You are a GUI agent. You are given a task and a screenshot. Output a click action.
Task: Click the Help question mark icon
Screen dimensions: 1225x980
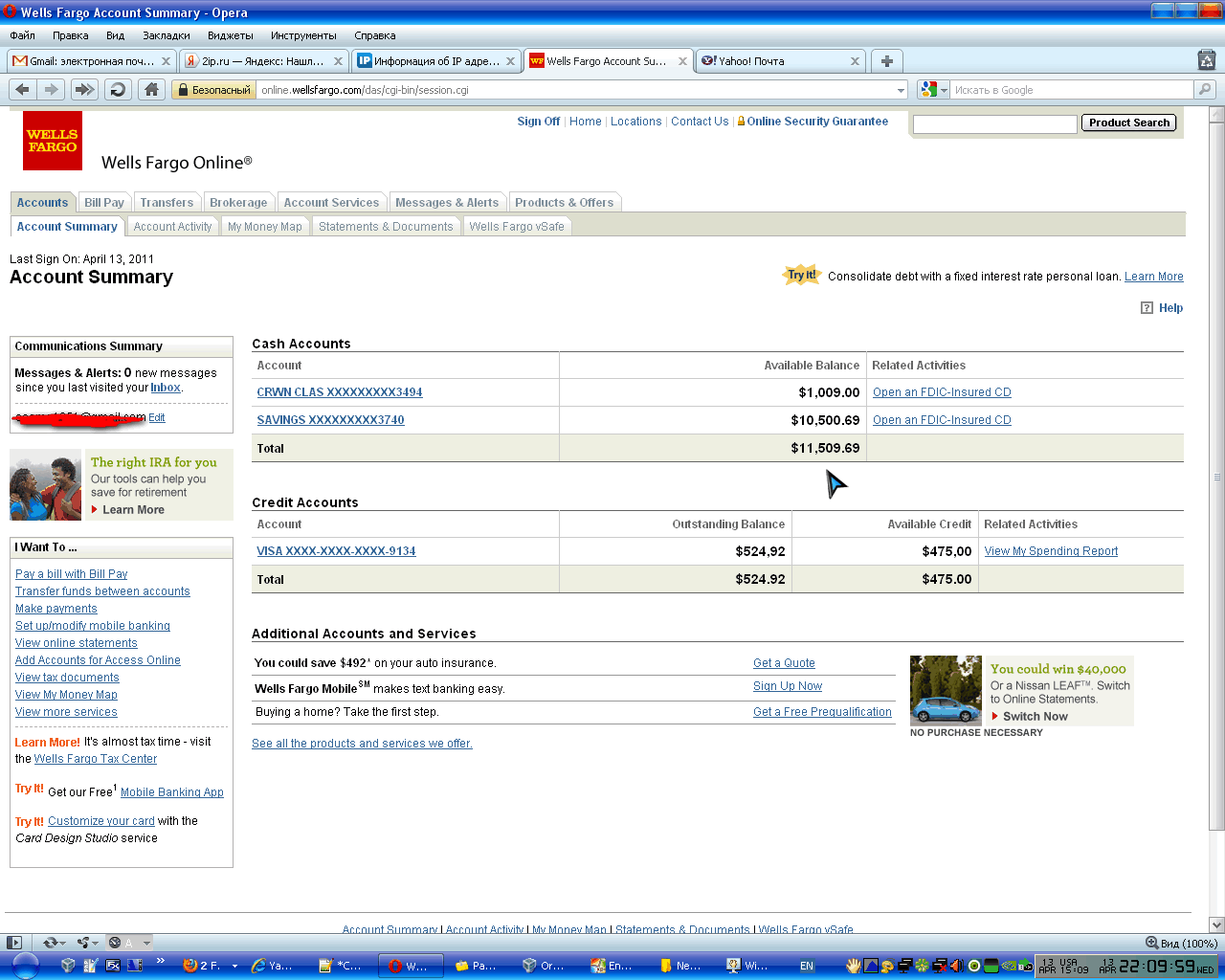[1147, 307]
